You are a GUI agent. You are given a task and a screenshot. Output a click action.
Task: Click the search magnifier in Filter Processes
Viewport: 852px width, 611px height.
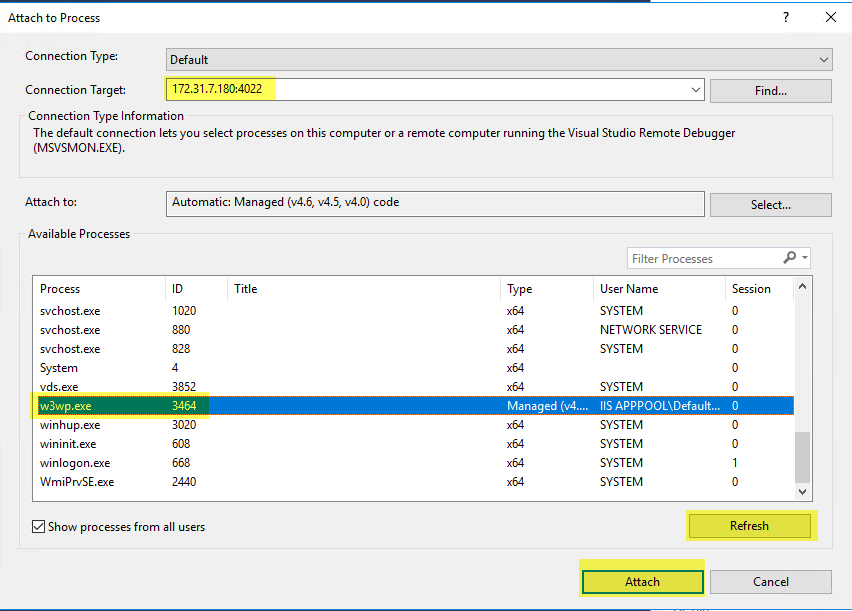[790, 258]
